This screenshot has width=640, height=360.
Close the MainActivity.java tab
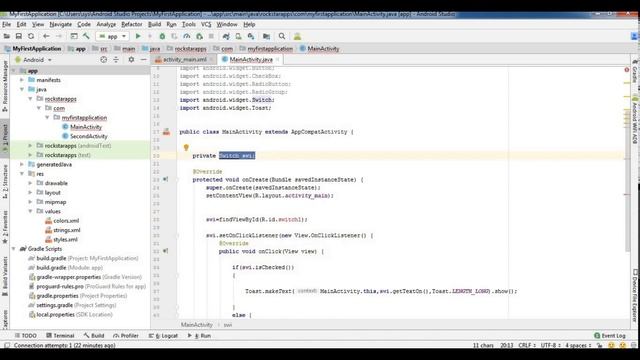pos(278,60)
